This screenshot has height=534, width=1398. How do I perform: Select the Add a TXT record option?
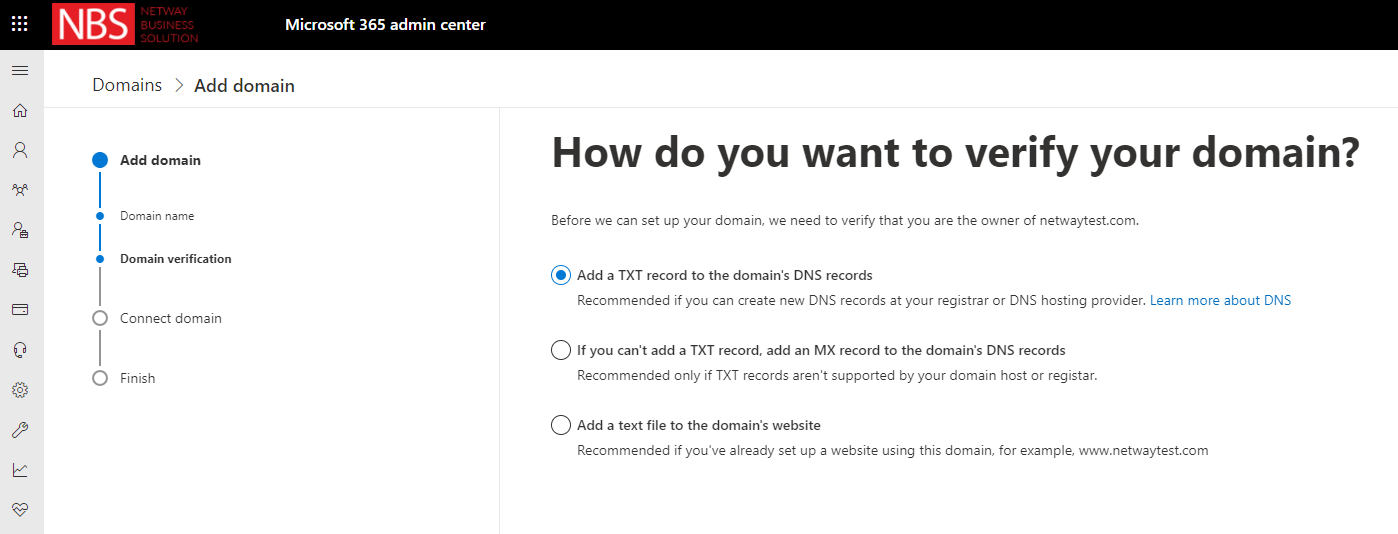coord(561,275)
